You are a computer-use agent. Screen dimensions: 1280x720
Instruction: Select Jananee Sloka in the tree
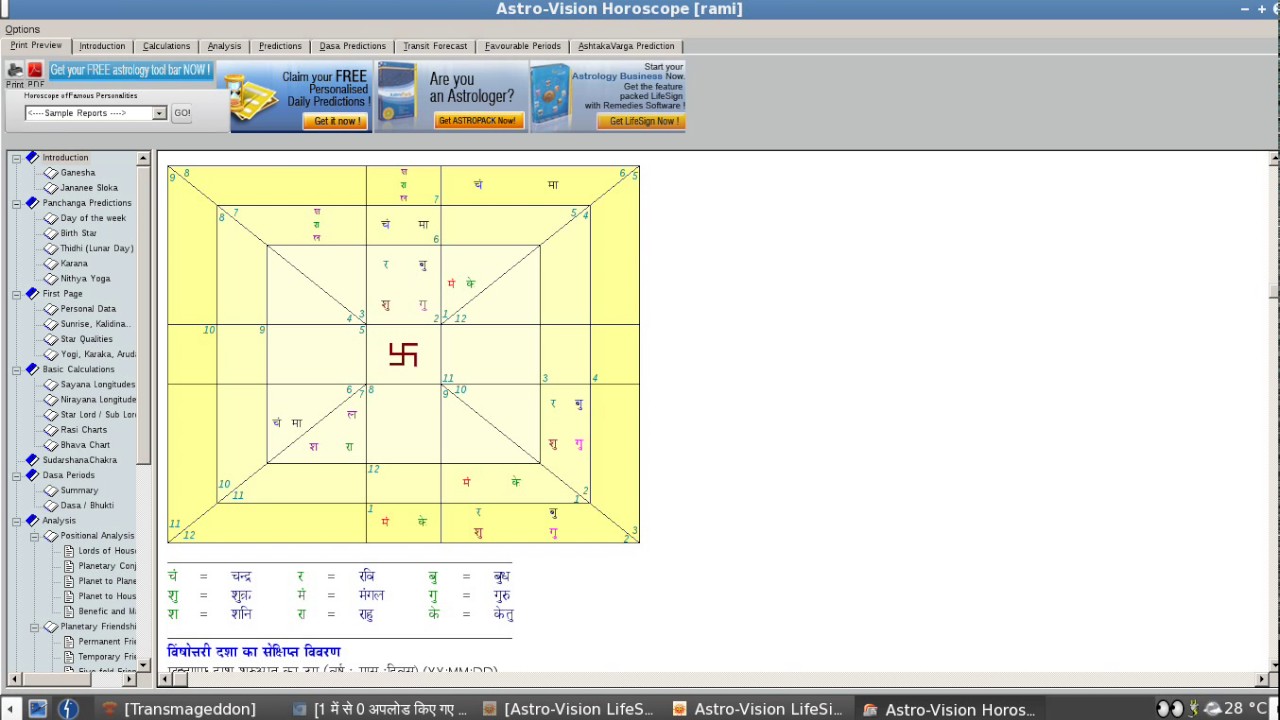[x=89, y=188]
